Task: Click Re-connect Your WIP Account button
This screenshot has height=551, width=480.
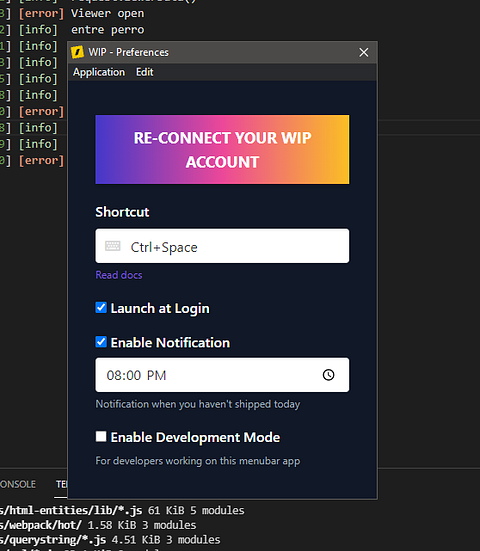Action: 222,149
